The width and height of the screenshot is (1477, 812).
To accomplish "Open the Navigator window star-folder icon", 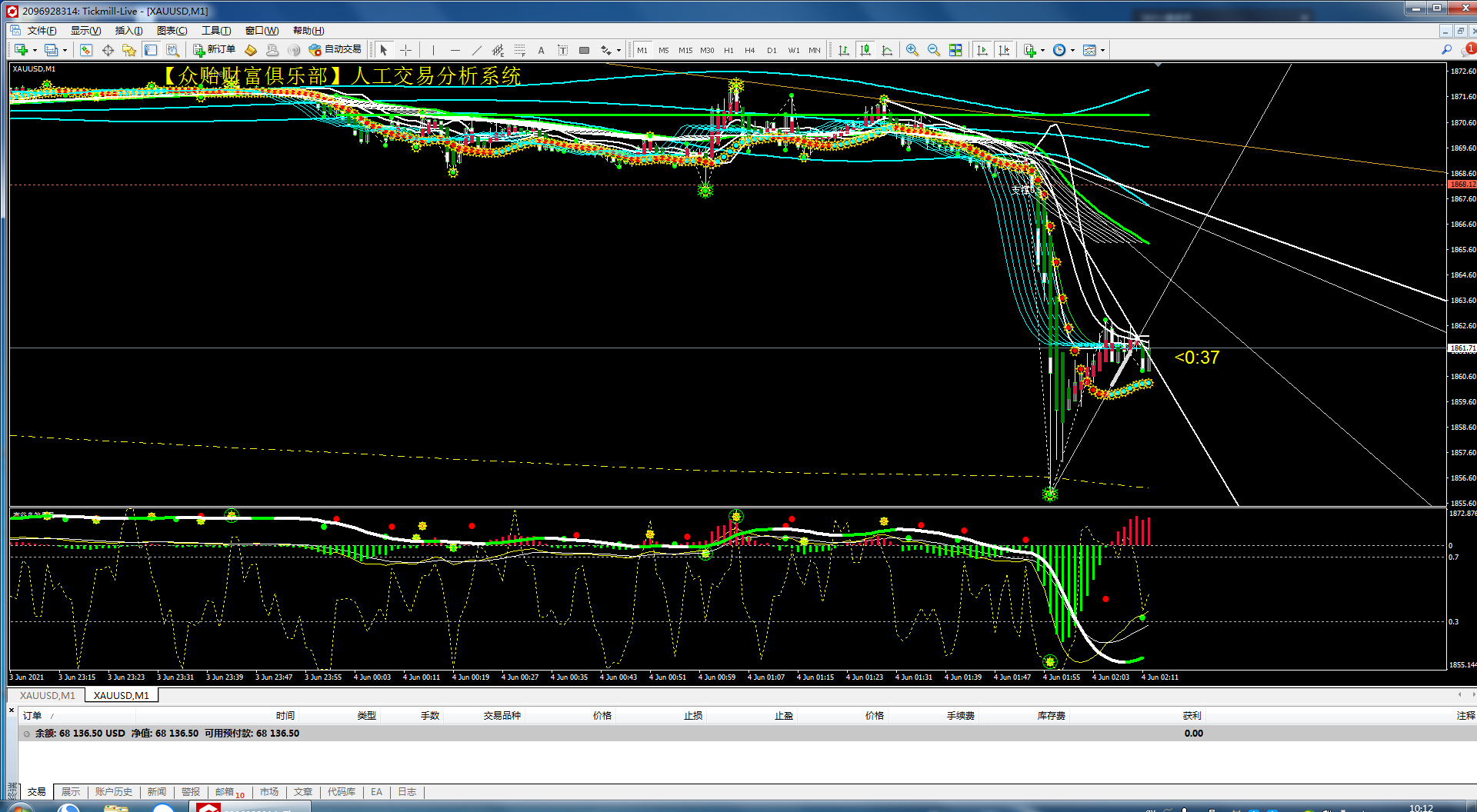I will tap(129, 50).
